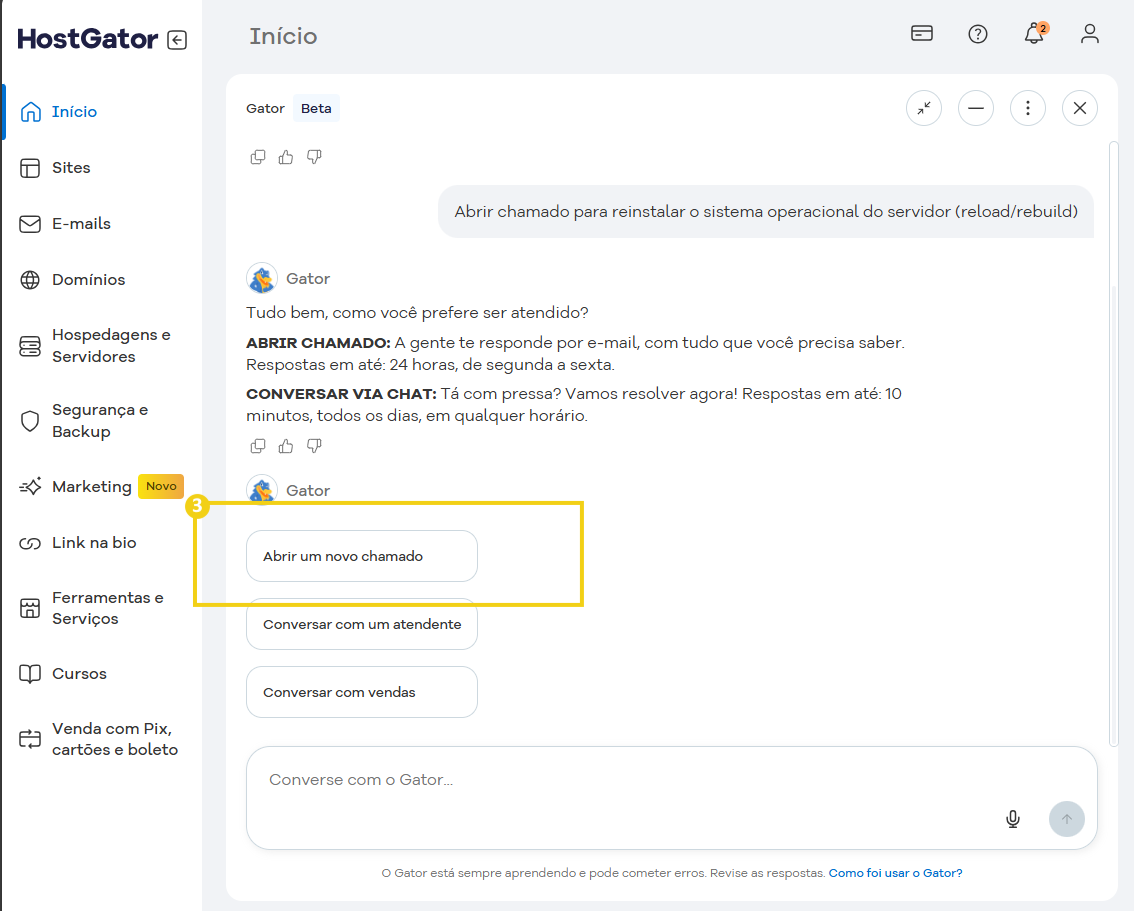Click the payment card icon in header
1134x911 pixels.
click(x=921, y=34)
